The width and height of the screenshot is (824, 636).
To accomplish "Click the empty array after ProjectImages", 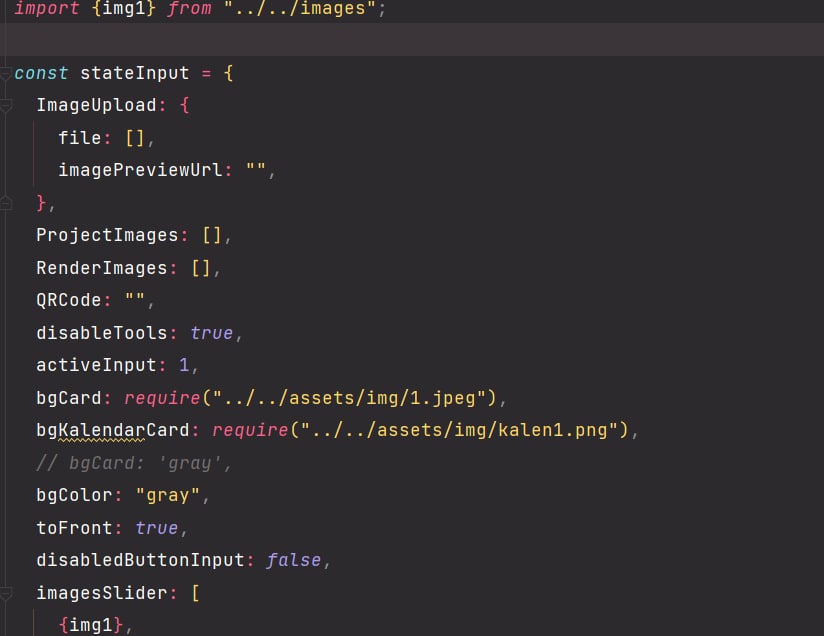I will (212, 235).
